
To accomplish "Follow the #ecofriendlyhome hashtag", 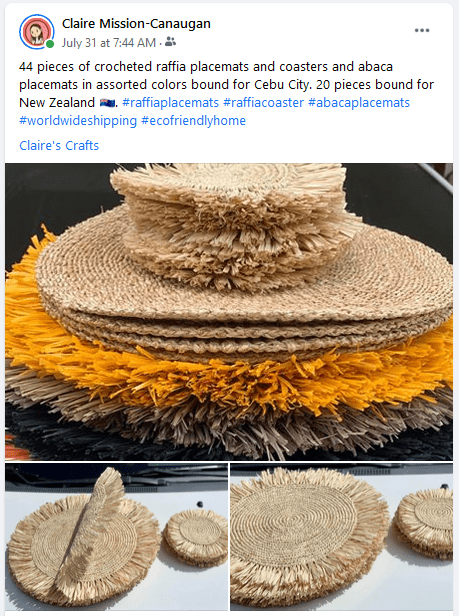I will 193,121.
